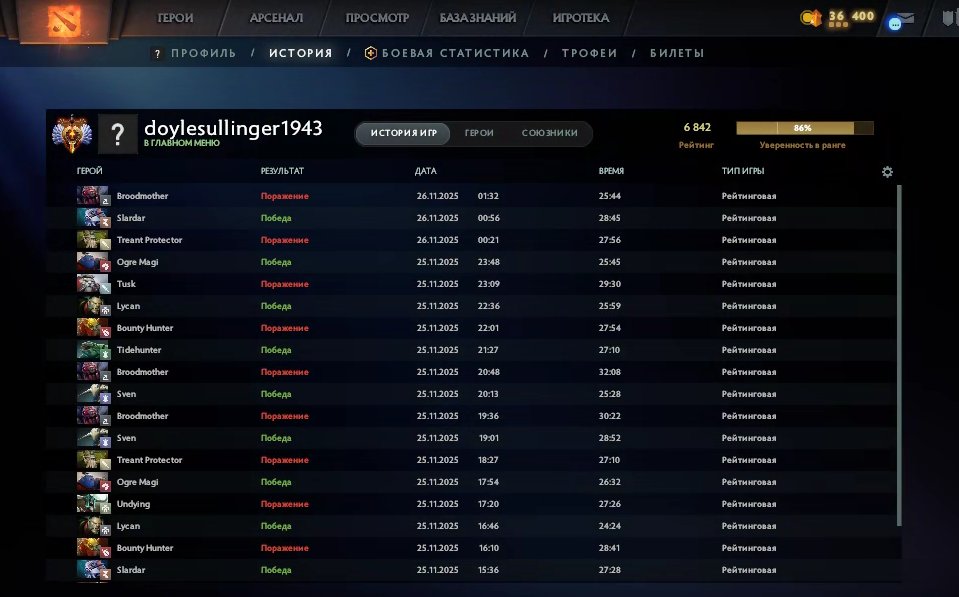959x597 pixels.
Task: Open the ИГРОТЕКА menu
Action: pos(581,17)
